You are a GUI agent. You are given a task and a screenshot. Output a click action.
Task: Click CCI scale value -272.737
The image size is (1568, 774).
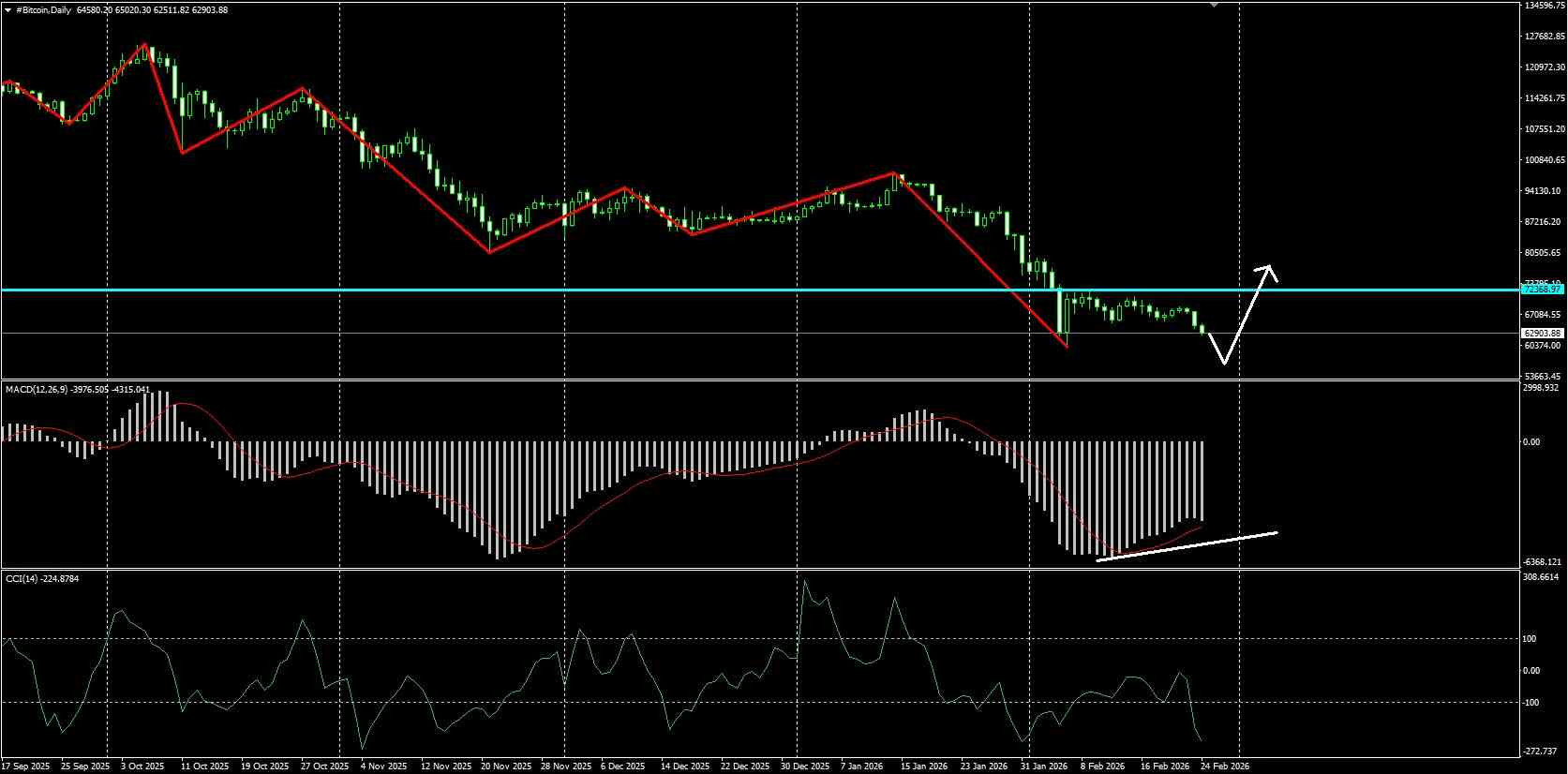[1540, 752]
